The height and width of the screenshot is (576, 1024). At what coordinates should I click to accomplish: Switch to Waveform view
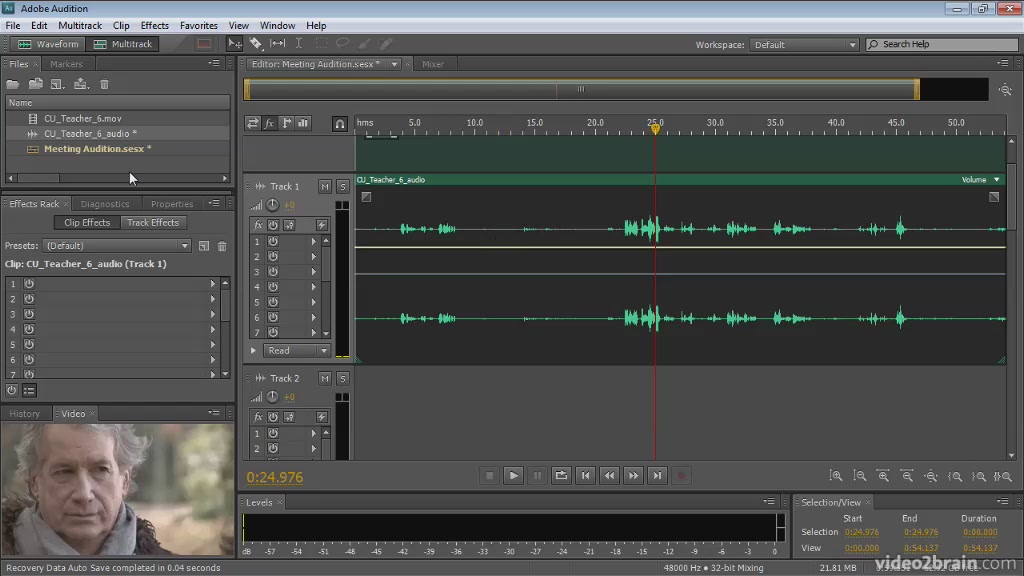pos(48,44)
